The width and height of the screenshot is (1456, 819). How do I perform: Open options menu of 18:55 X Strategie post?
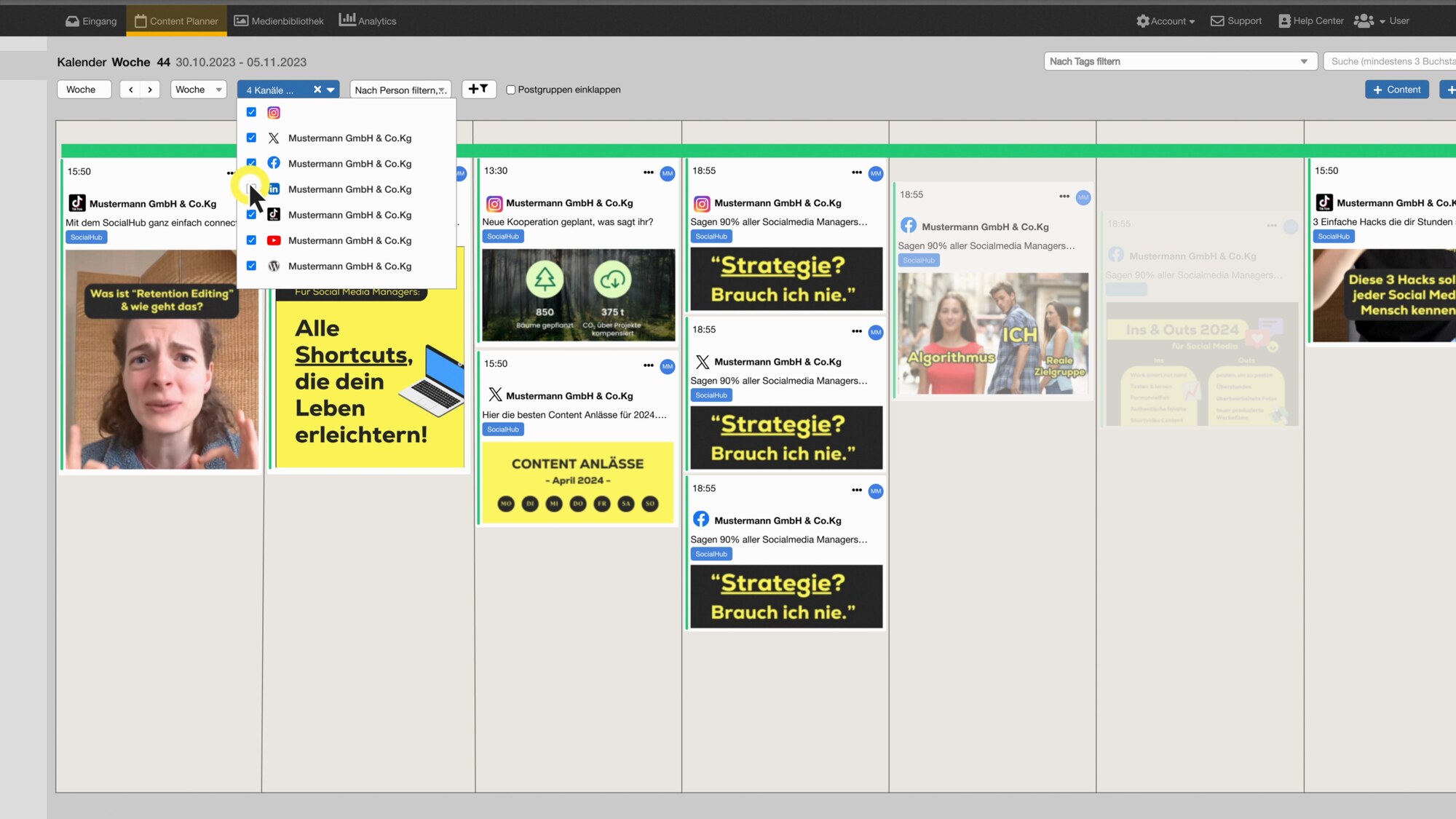tap(857, 331)
